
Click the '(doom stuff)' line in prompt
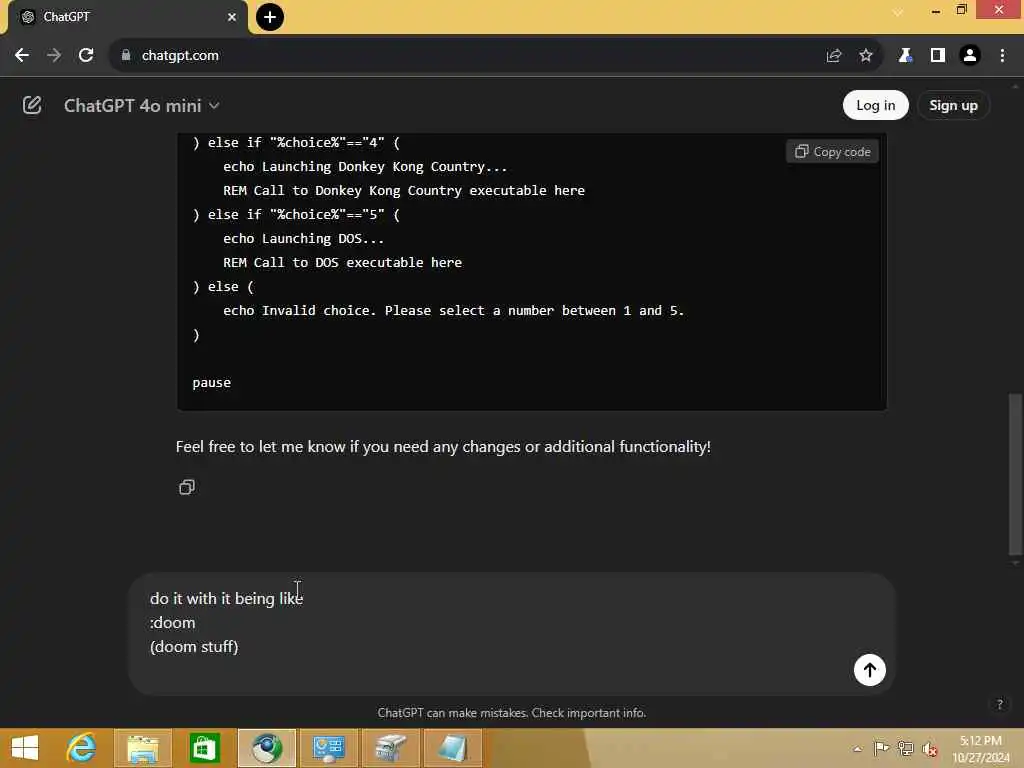click(x=194, y=647)
